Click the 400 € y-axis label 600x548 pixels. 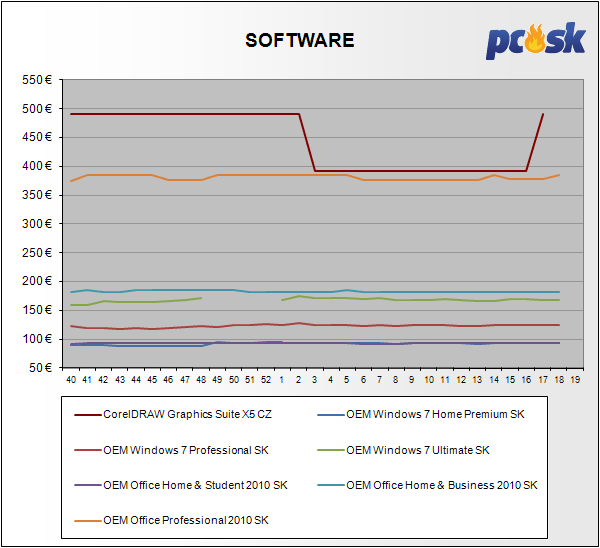[x=37, y=166]
